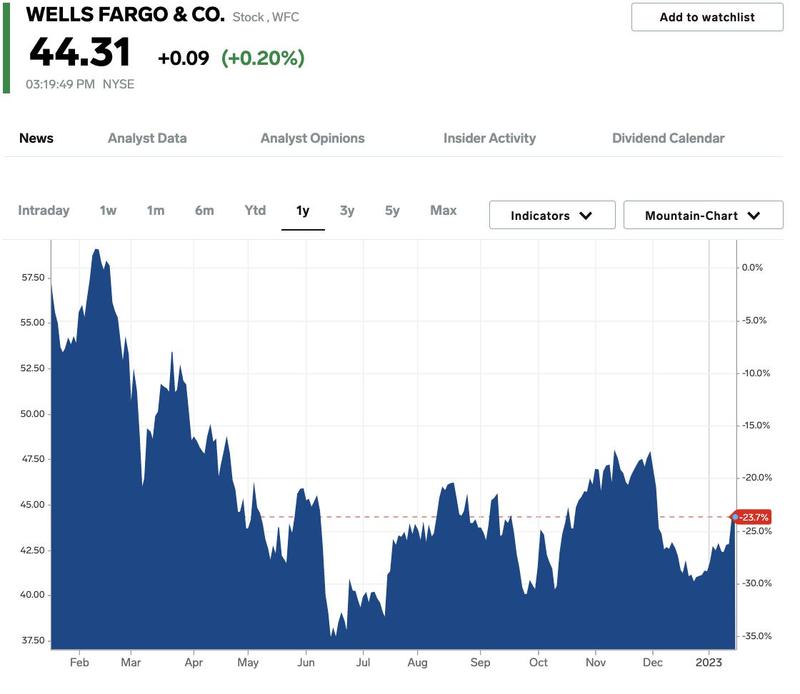
Task: Click the 03:19:49 PM timestamp
Action: [x=60, y=84]
